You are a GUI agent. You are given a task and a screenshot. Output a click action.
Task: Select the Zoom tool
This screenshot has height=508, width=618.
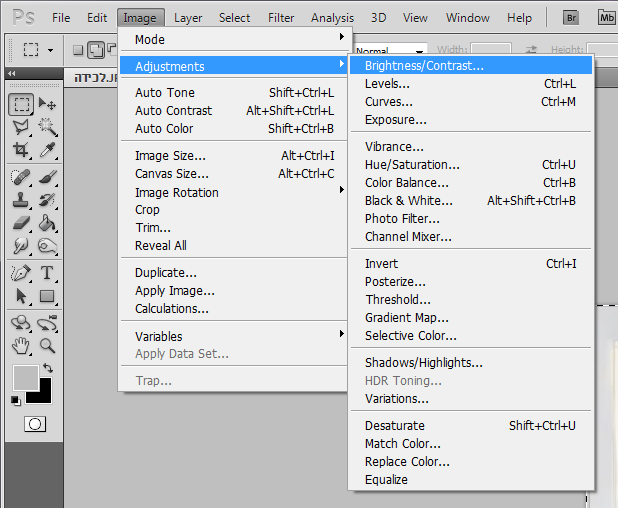(x=47, y=346)
